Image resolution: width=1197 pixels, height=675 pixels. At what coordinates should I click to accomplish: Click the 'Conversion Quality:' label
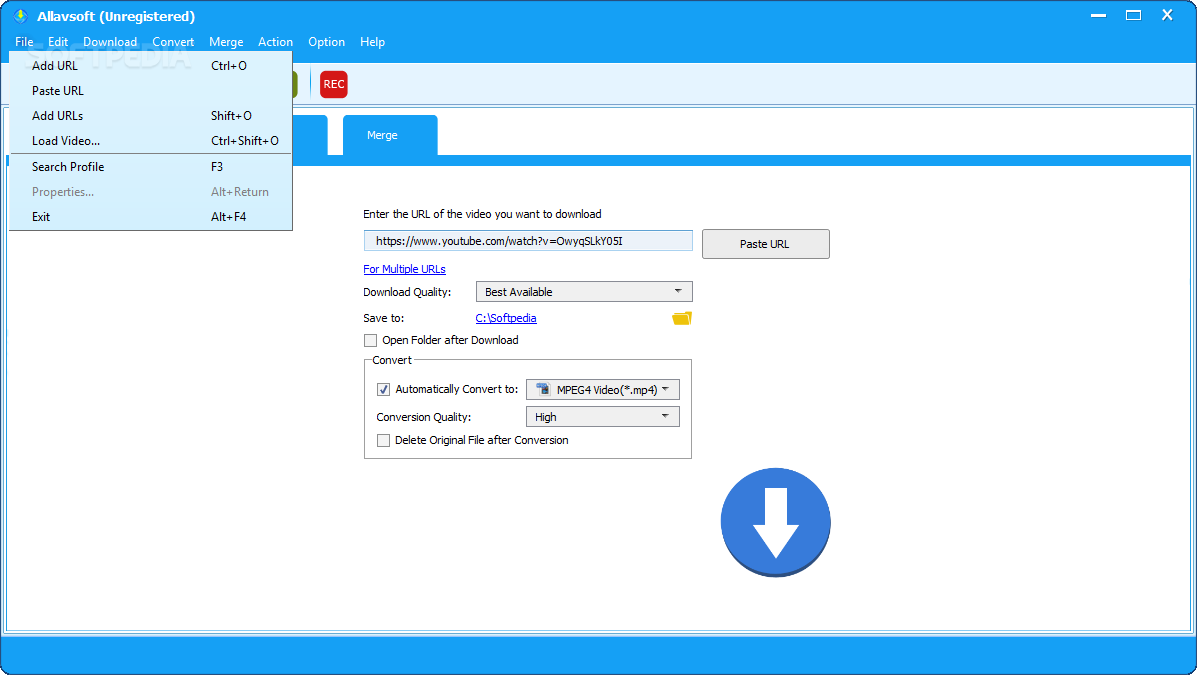tap(424, 418)
